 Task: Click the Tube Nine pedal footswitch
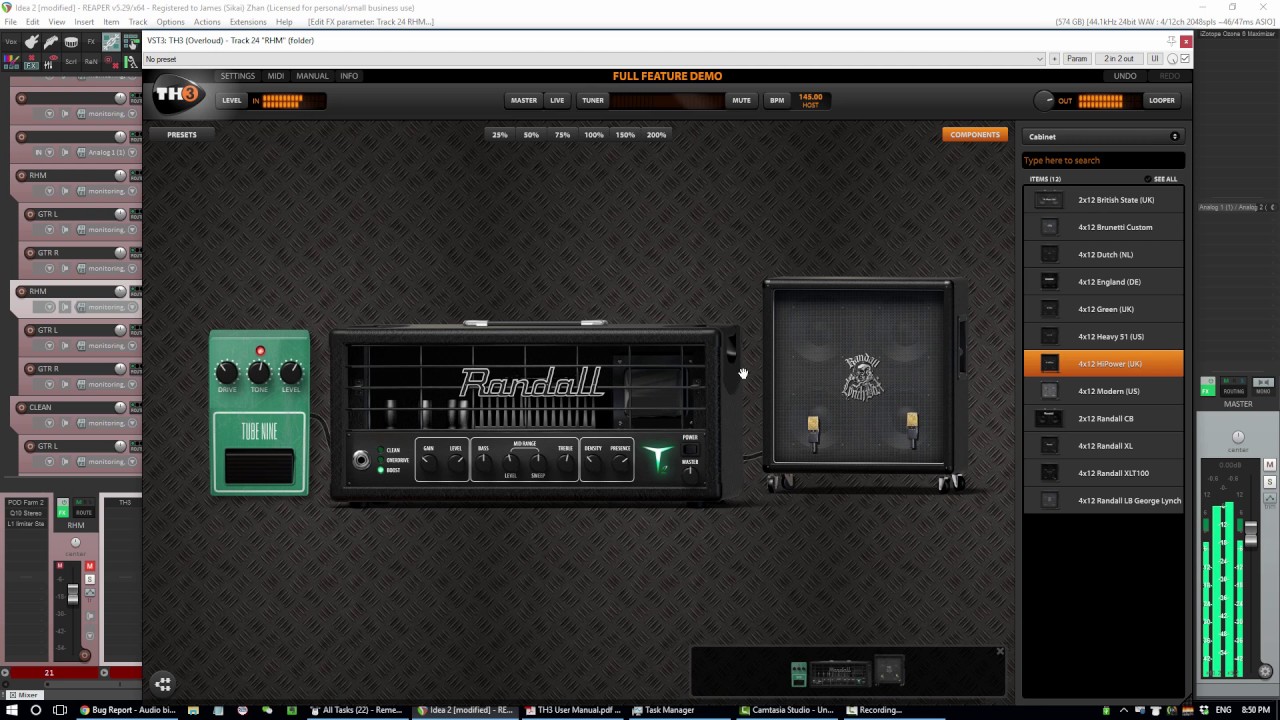point(259,466)
